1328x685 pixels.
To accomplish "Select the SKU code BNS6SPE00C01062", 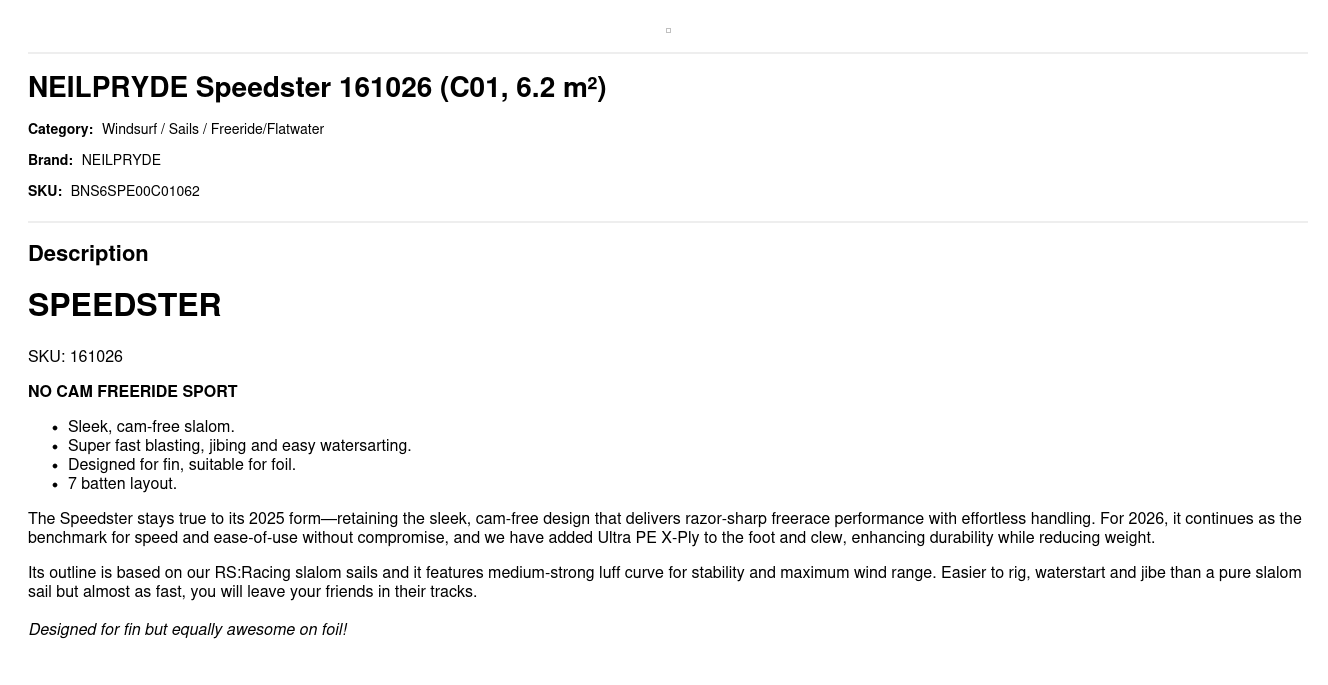I will [135, 191].
